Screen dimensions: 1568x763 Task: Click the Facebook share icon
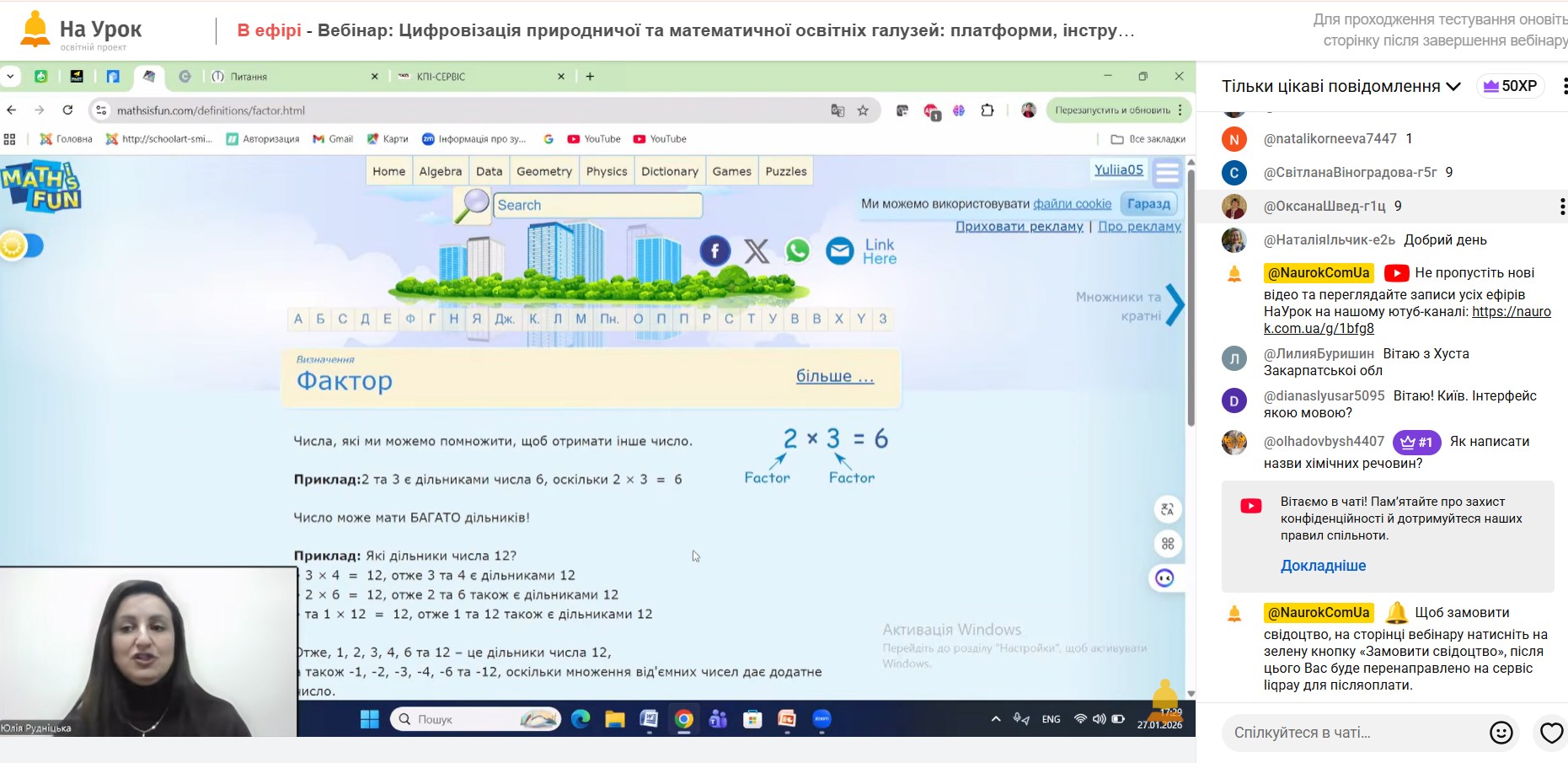point(714,250)
